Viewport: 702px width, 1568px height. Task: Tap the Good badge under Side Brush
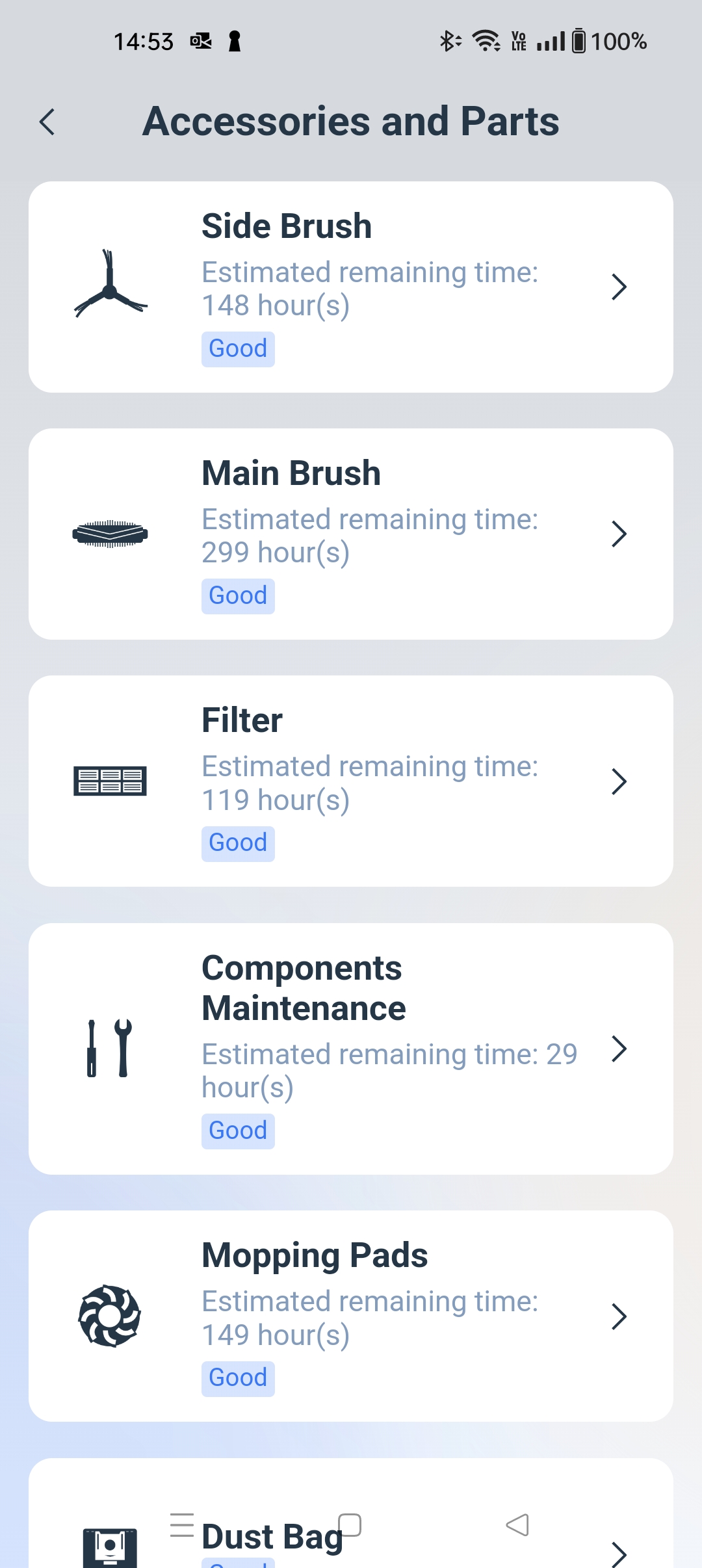coord(238,349)
